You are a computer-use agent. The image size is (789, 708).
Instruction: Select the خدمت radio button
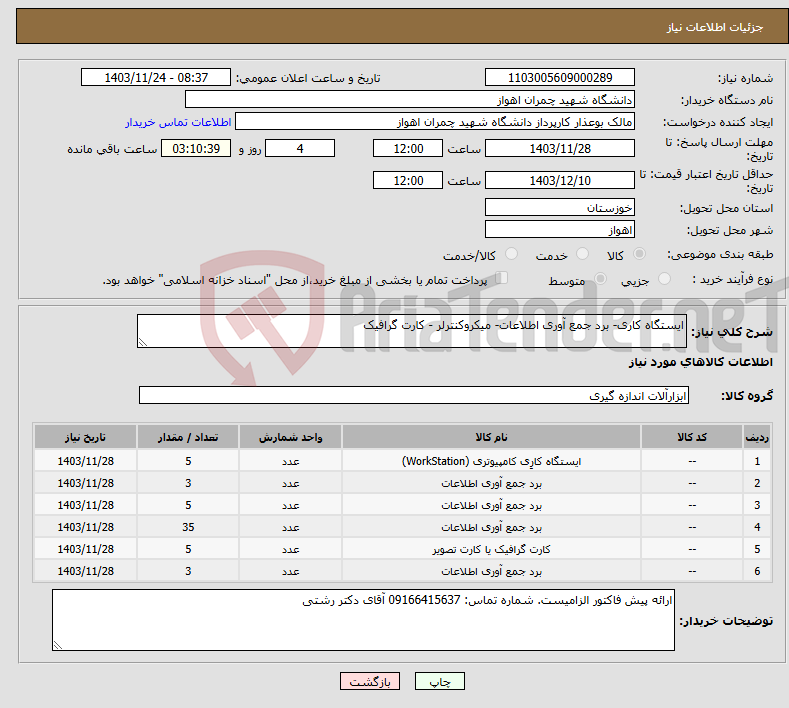coord(582,254)
